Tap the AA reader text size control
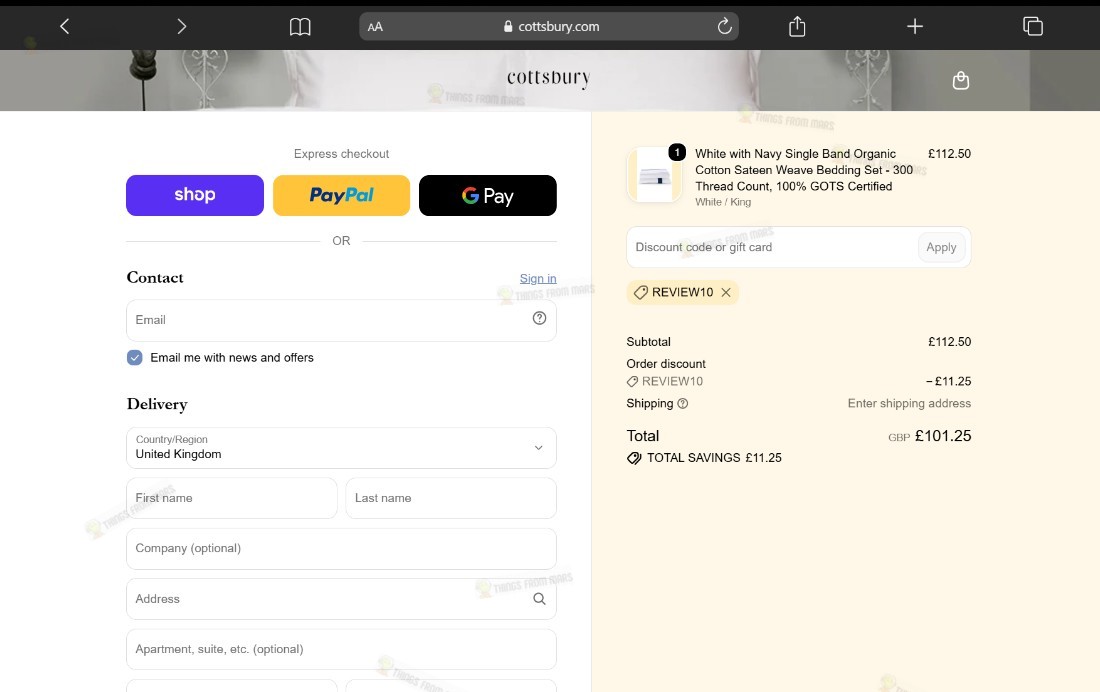The image size is (1100, 692). pyautogui.click(x=375, y=27)
